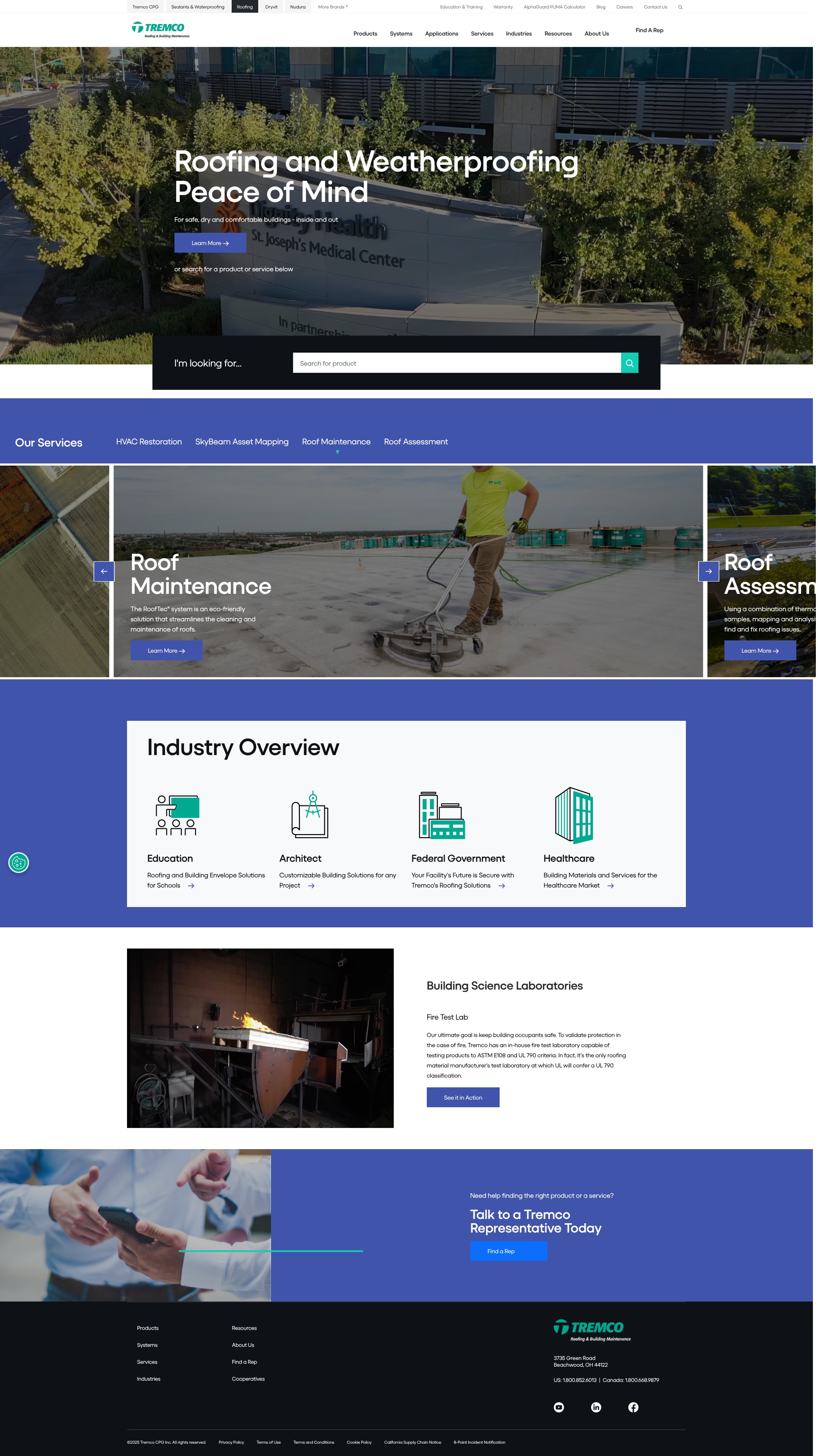This screenshot has width=818, height=1456.
Task: Switch to Nudura brand tab
Action: point(298,7)
